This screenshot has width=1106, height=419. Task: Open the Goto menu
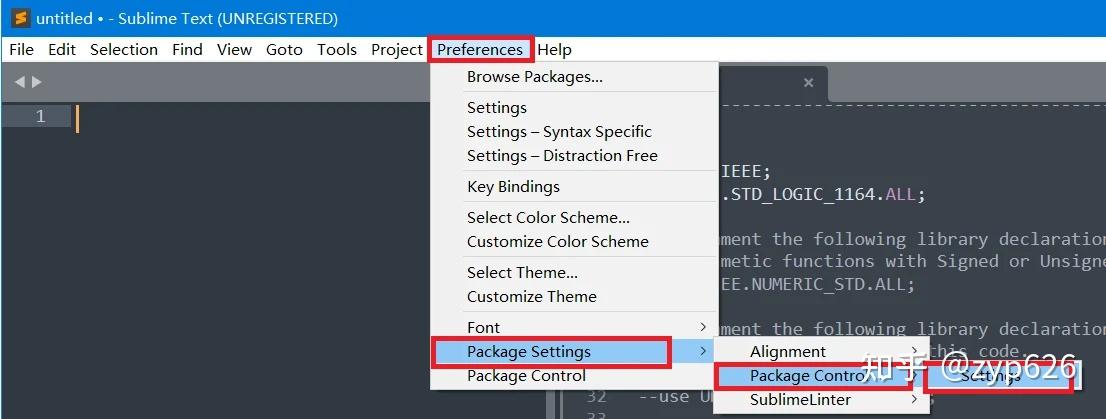tap(284, 49)
